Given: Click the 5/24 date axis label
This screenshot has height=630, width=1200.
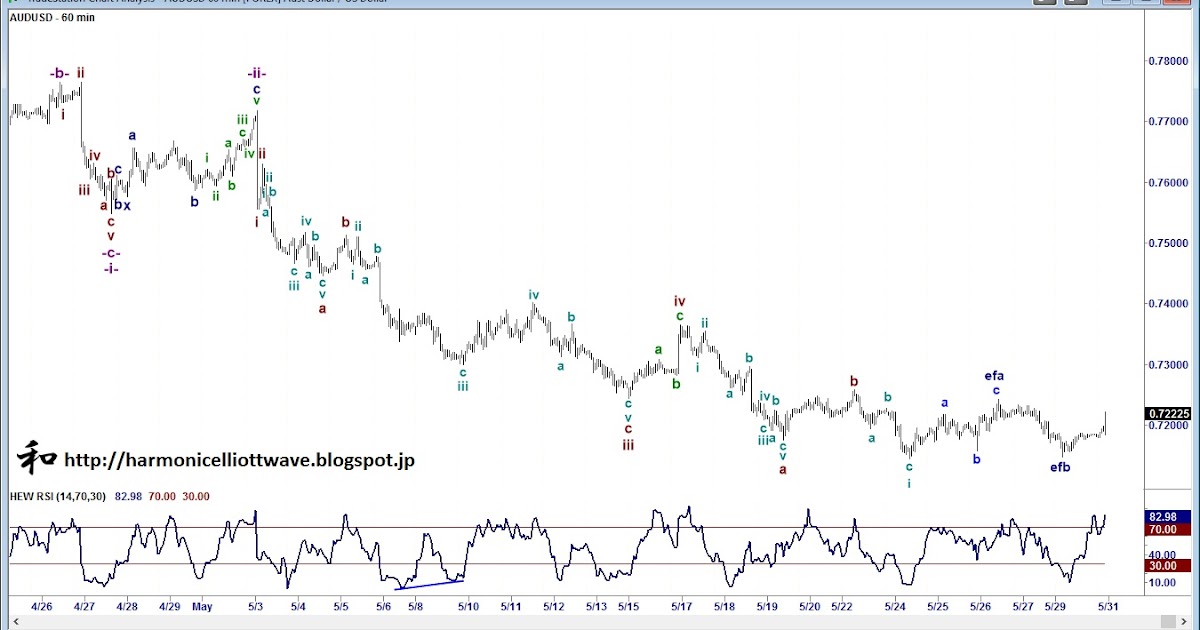Looking at the screenshot, I should tap(896, 606).
